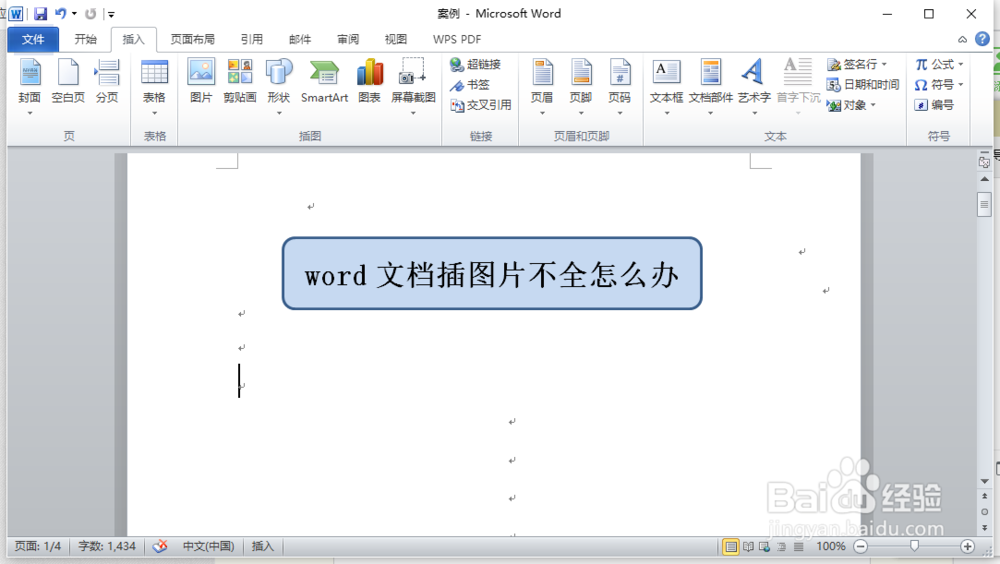This screenshot has width=1000, height=564.
Task: Insert a cross-reference (交叉引用)
Action: [481, 105]
